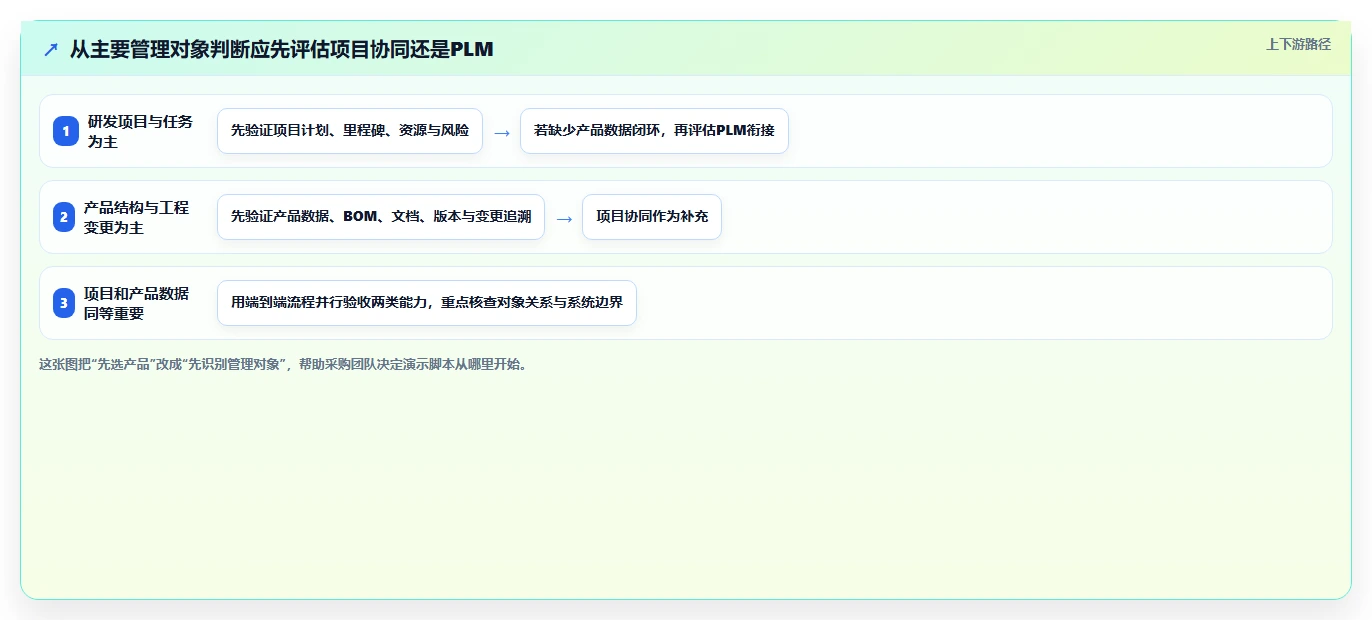The image size is (1372, 620).
Task: Select the 先验证产品数据、BOM、文档、版本与变更追溯 box
Action: tap(381, 217)
